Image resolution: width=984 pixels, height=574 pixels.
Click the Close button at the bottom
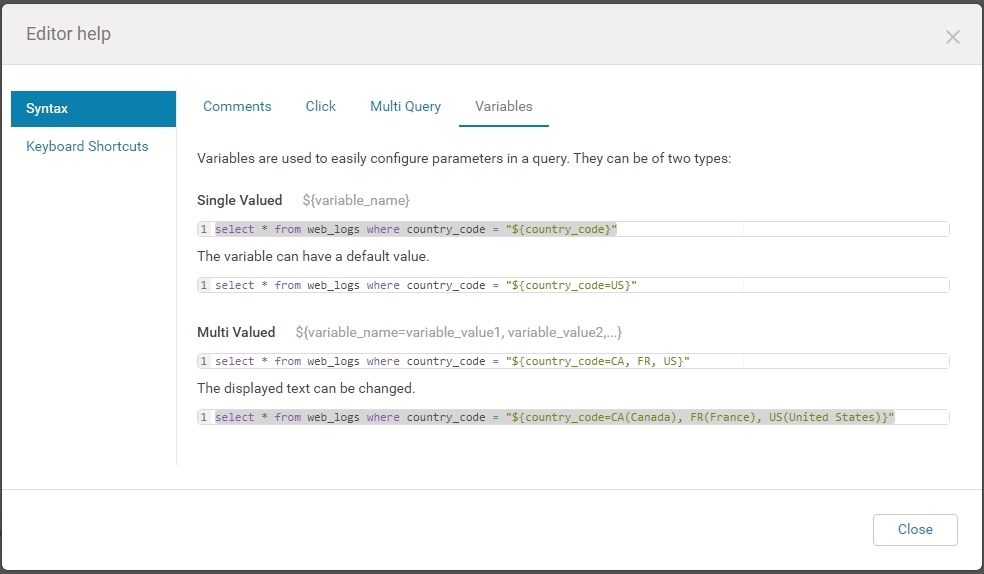tap(915, 529)
